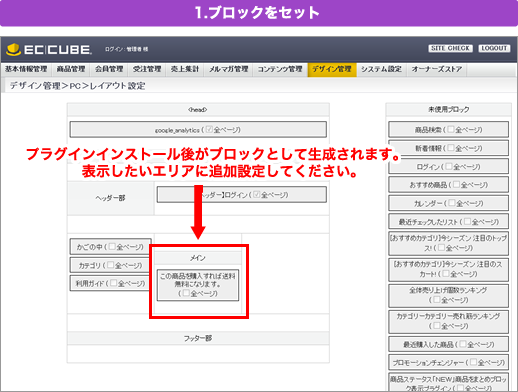Toggle 全ページ checkbox for カテゴリー売れ筋ランキング block
The height and width of the screenshot is (392, 518).
[437, 326]
